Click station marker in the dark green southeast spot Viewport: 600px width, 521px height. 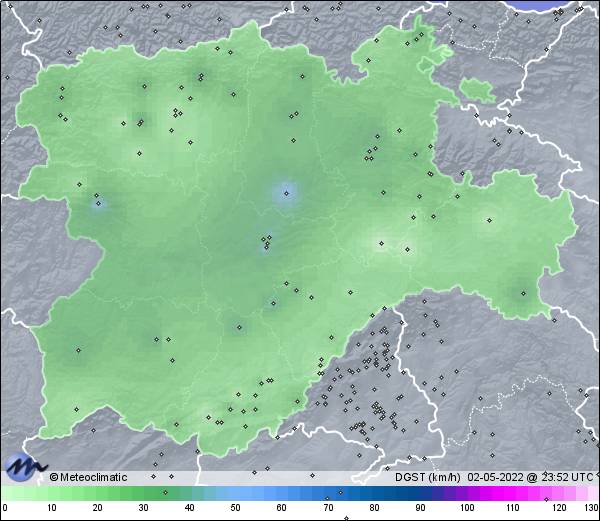pyautogui.click(x=523, y=294)
